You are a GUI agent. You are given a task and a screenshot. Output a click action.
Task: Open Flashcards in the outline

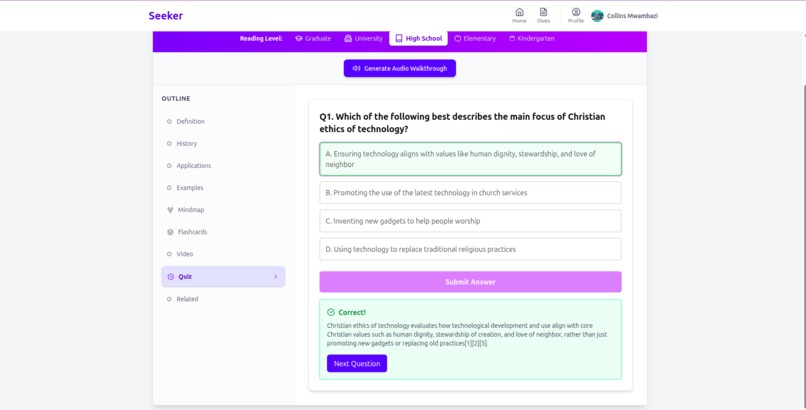pos(223,232)
